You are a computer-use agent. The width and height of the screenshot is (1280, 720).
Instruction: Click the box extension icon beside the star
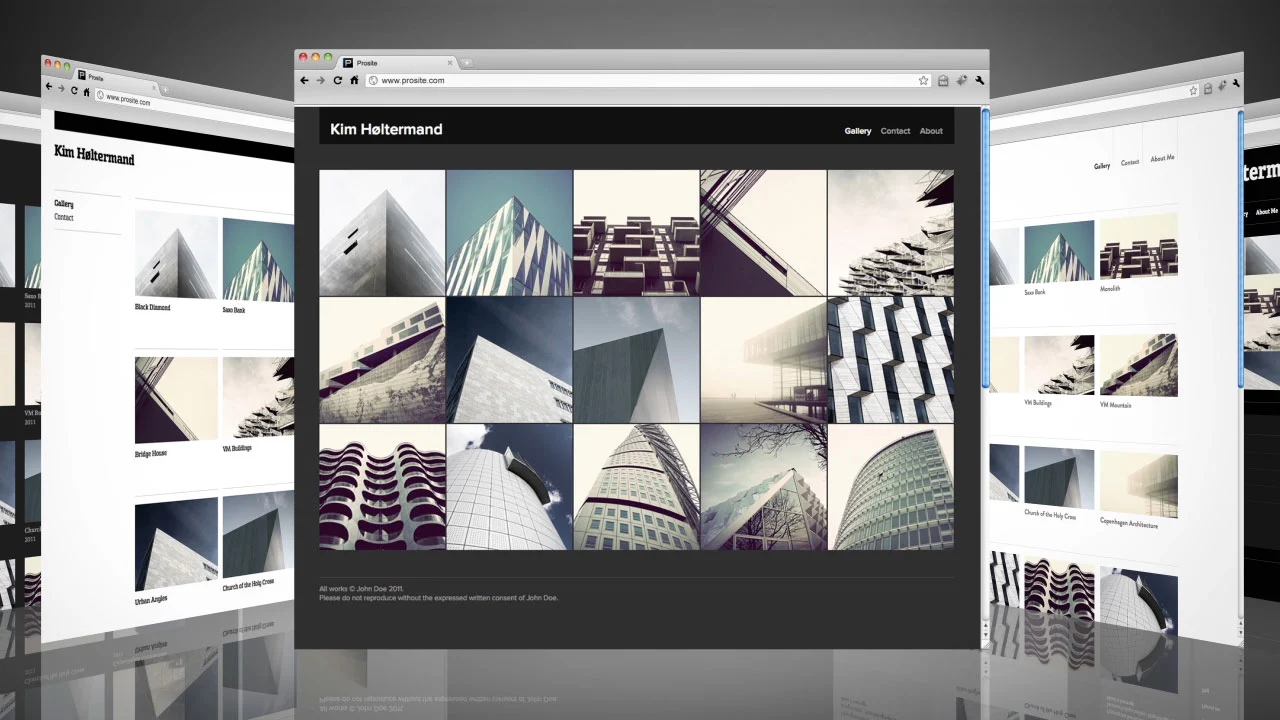[942, 81]
